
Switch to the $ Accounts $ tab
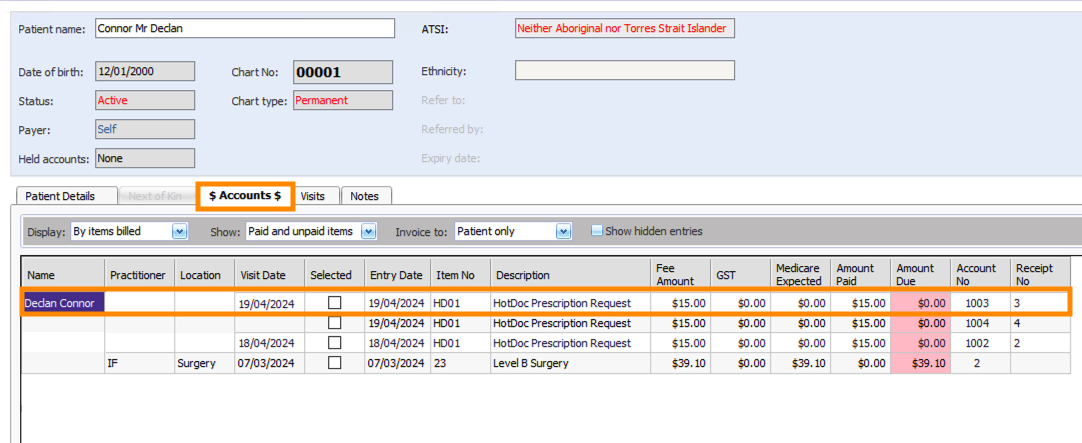coord(246,196)
